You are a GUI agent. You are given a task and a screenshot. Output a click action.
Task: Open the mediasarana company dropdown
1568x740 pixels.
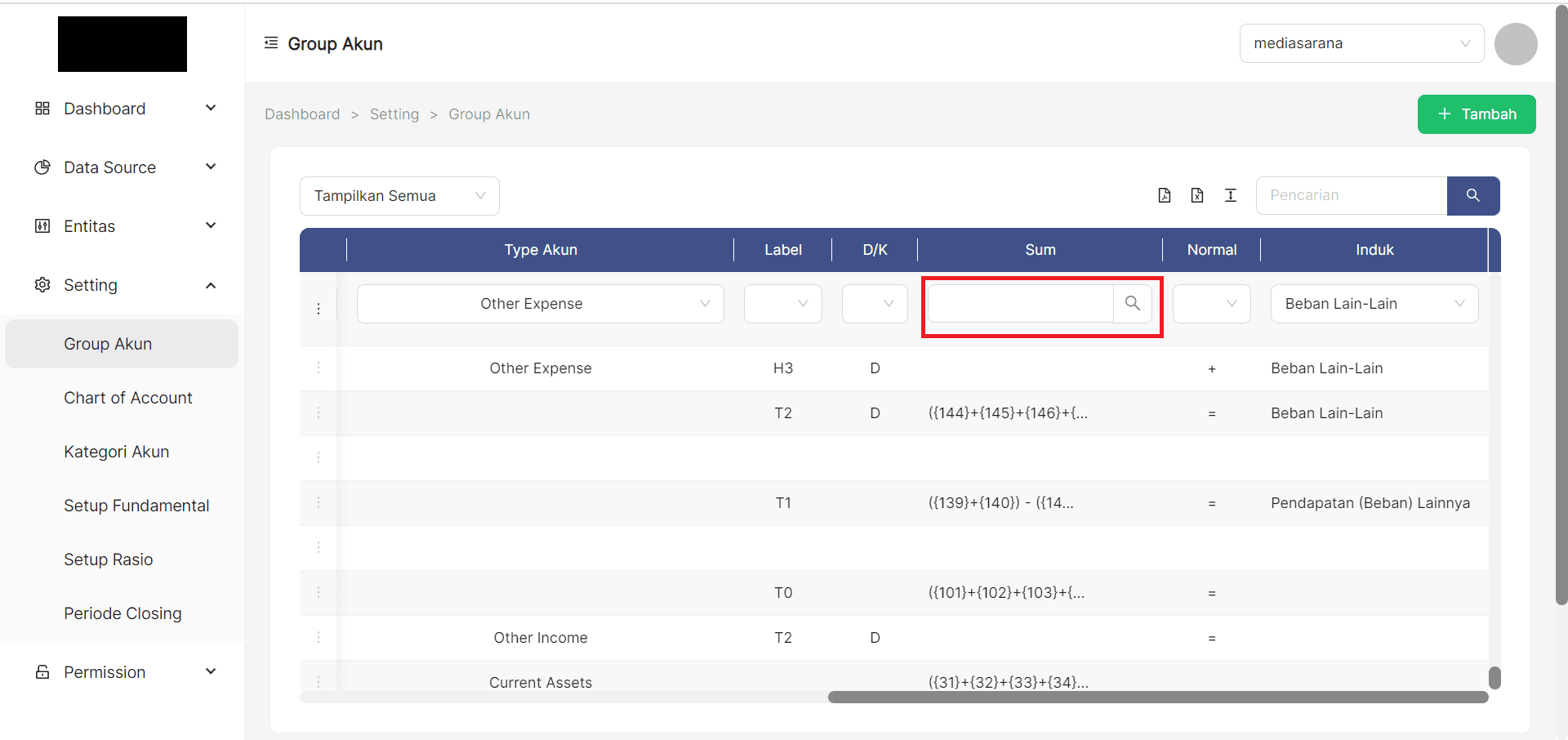click(1361, 43)
